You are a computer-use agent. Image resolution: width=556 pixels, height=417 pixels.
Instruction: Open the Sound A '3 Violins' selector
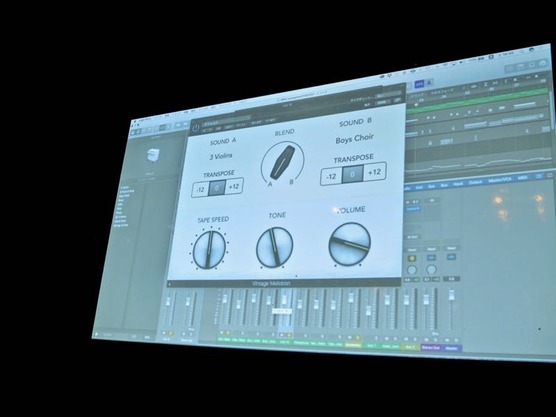(221, 156)
